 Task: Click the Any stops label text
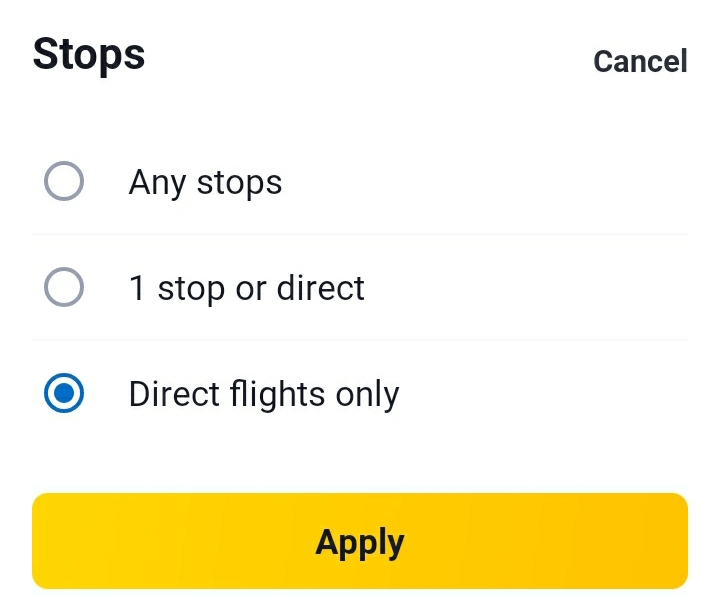click(205, 182)
